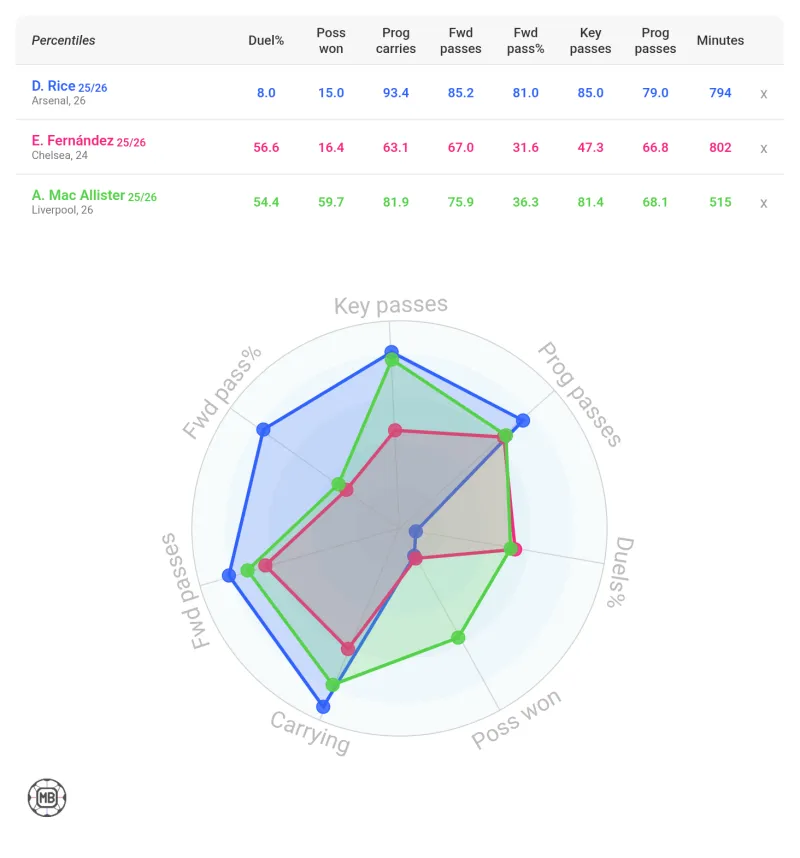Click the Prog passes radar axis label
The height and width of the screenshot is (858, 800).
point(579,393)
